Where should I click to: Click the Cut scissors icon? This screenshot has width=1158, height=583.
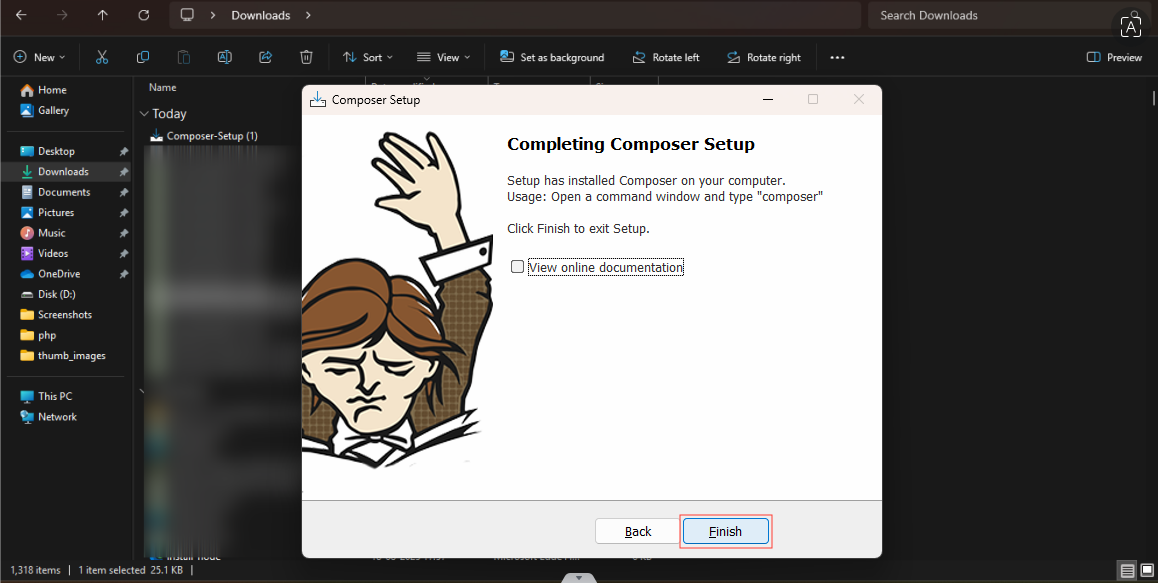point(102,57)
